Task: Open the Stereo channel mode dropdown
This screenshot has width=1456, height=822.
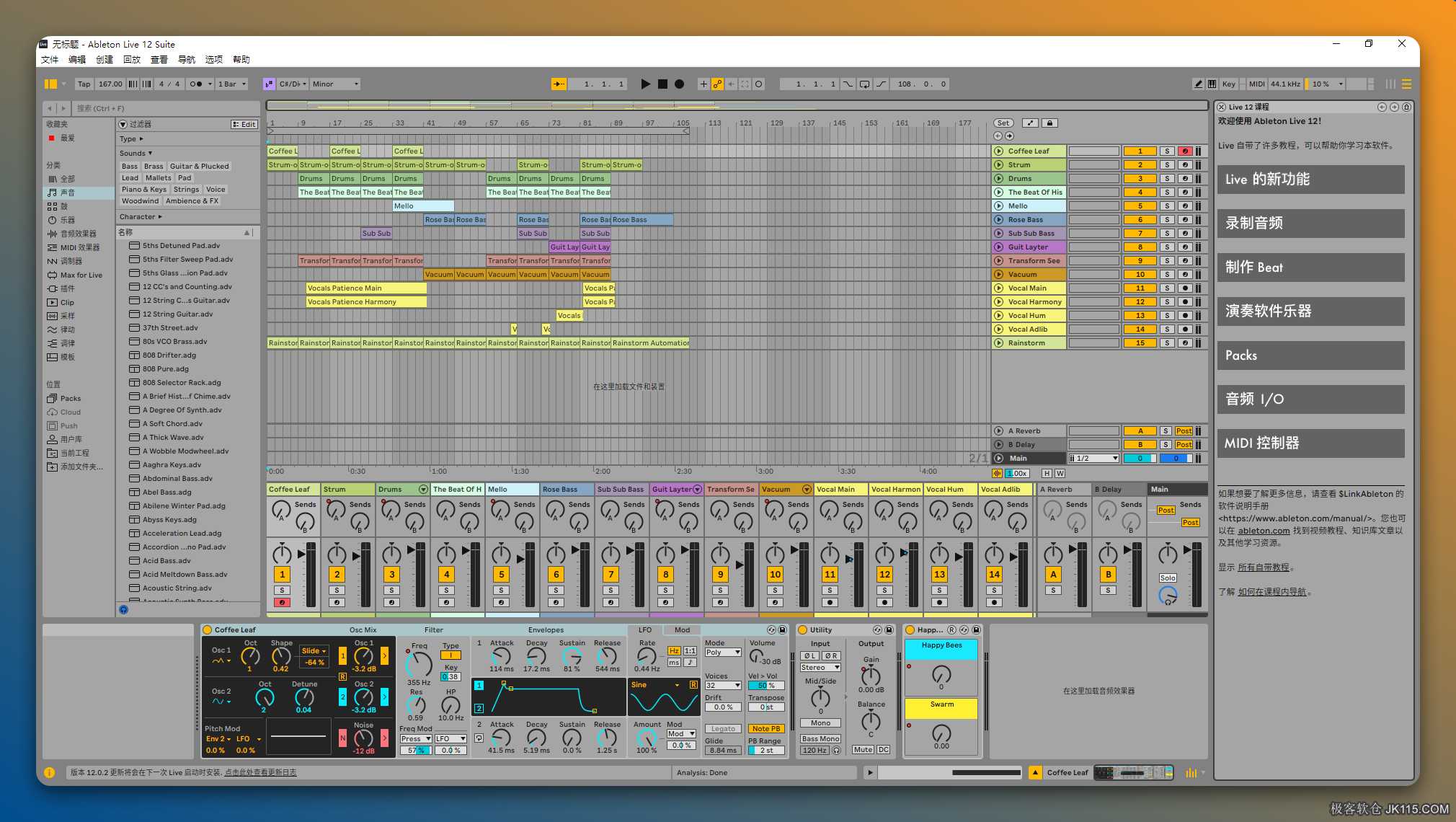Action: 820,668
